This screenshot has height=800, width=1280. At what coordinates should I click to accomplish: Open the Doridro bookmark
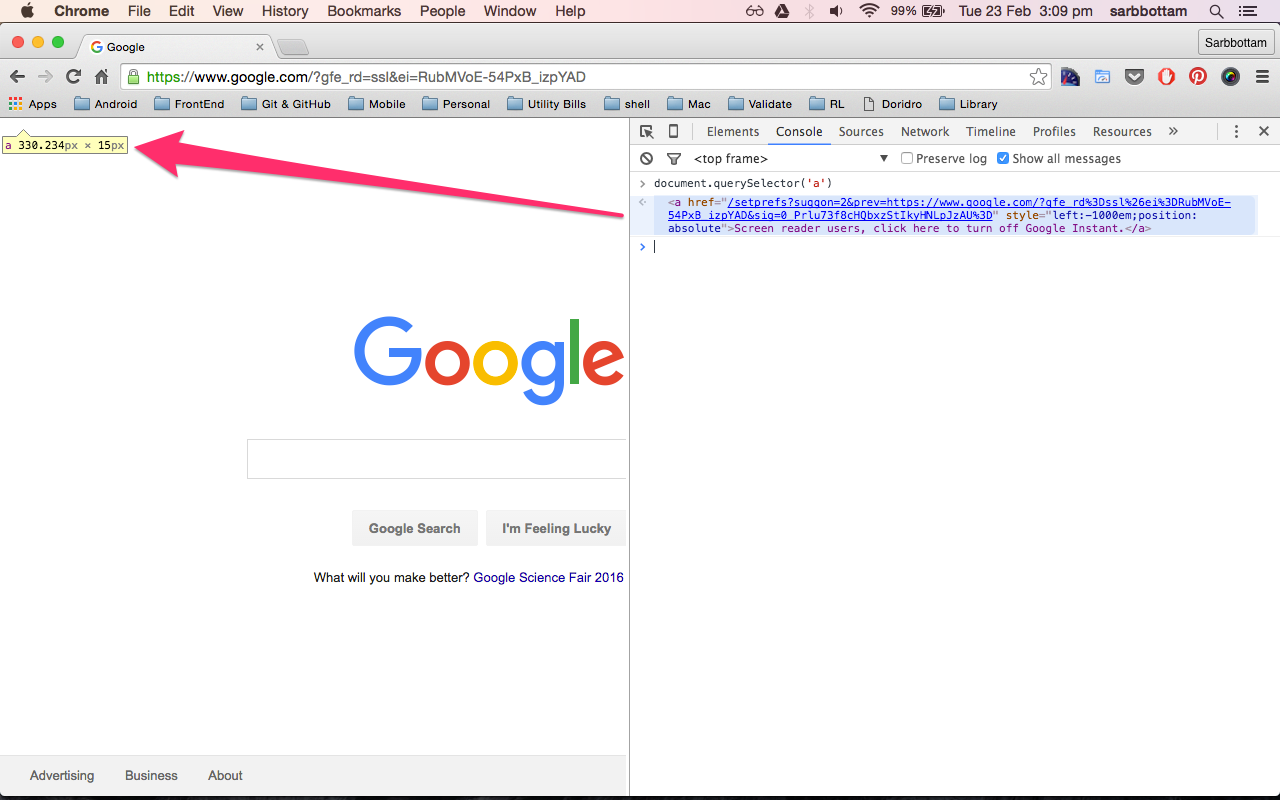click(892, 104)
